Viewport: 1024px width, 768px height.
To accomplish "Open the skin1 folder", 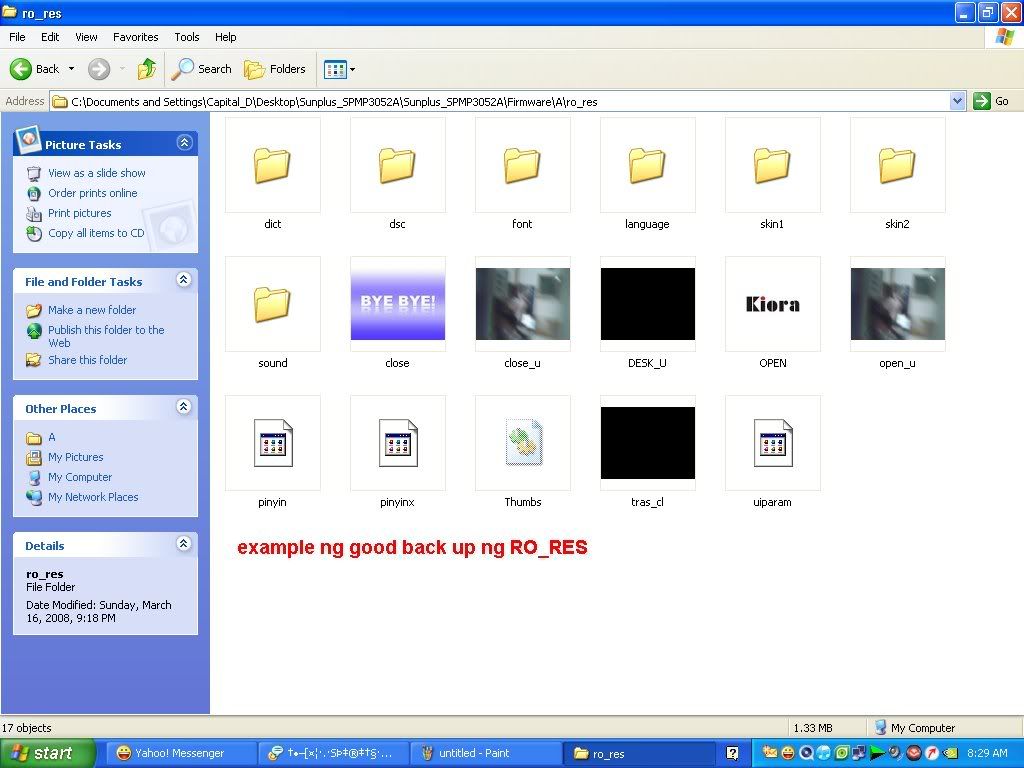I will (x=773, y=165).
